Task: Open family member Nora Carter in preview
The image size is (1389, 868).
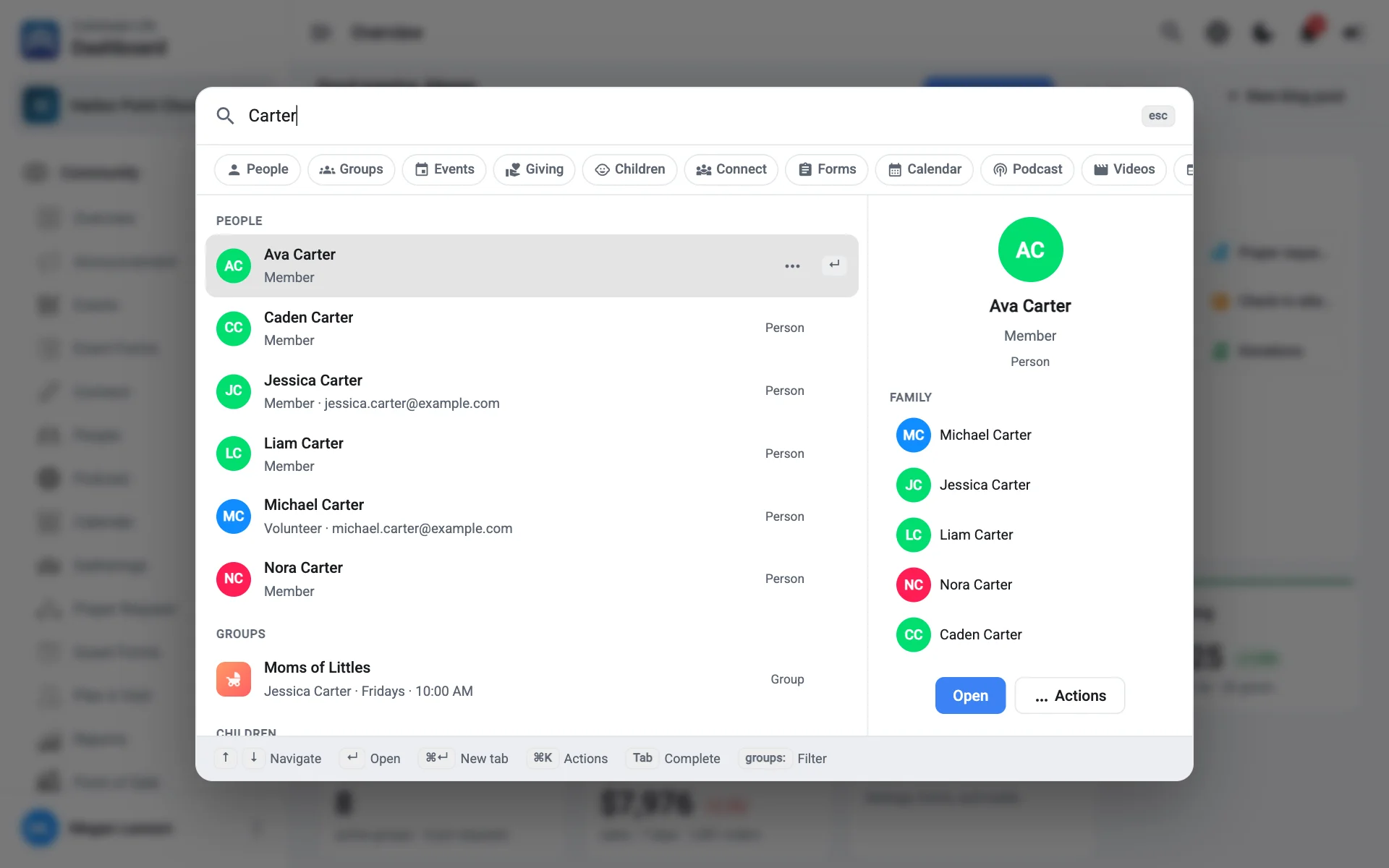Action: point(1030,584)
